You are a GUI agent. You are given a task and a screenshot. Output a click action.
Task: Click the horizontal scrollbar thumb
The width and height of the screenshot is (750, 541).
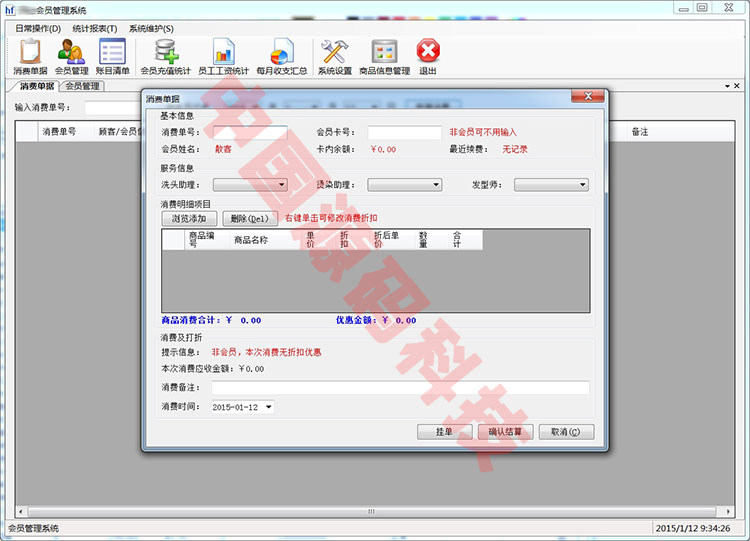click(x=372, y=511)
